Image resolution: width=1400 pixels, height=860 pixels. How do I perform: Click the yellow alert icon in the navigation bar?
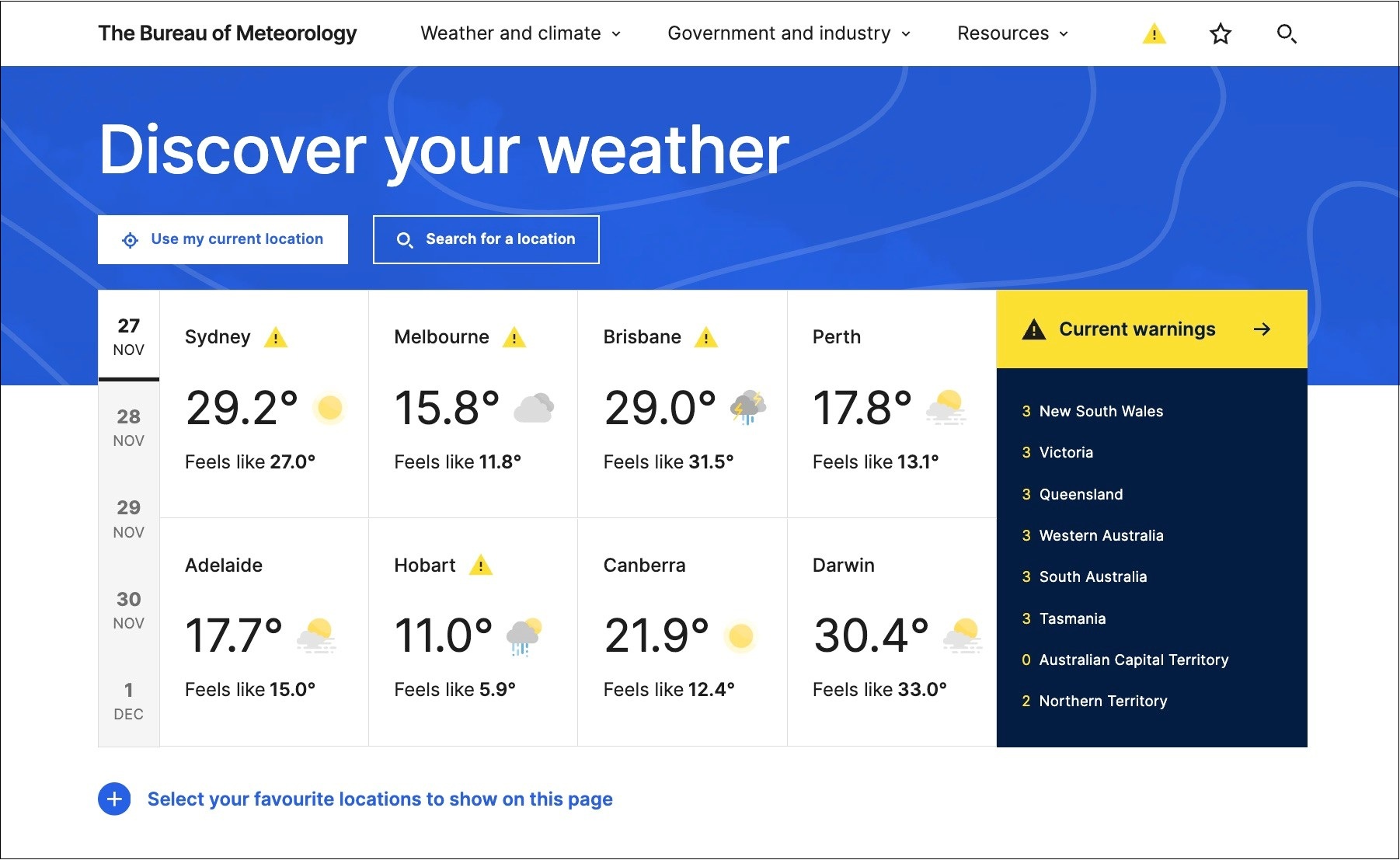(1153, 33)
